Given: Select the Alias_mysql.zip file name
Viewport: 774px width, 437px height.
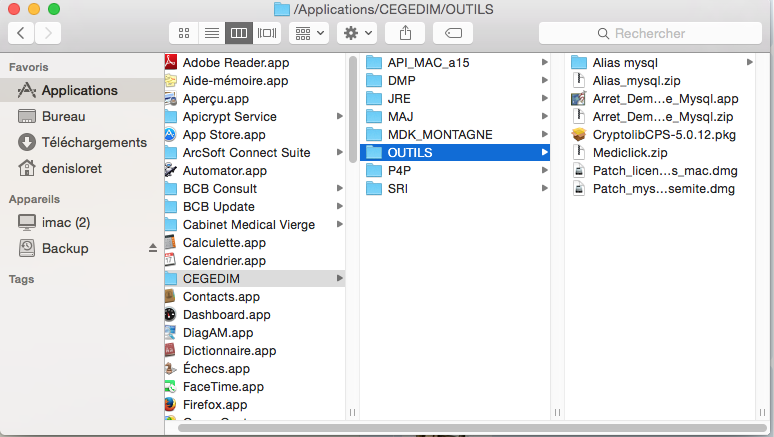Looking at the screenshot, I should tap(637, 80).
